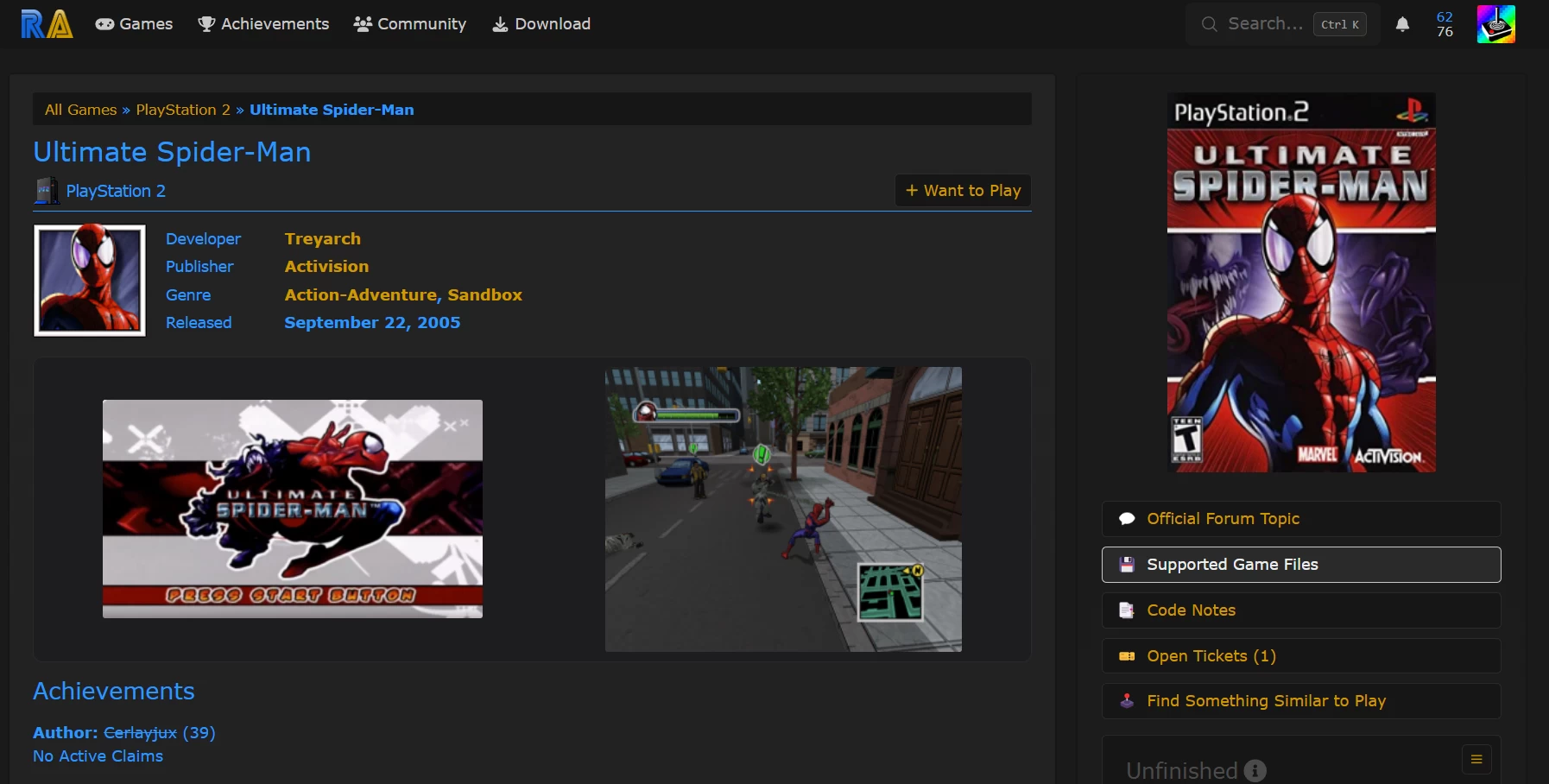
Task: Expand the Community menu
Action: click(409, 24)
